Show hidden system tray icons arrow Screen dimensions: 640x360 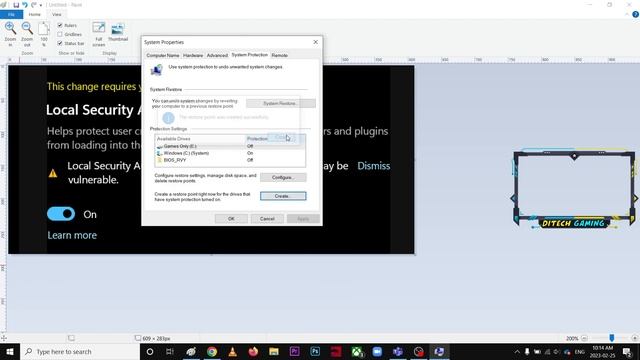tap(517, 351)
